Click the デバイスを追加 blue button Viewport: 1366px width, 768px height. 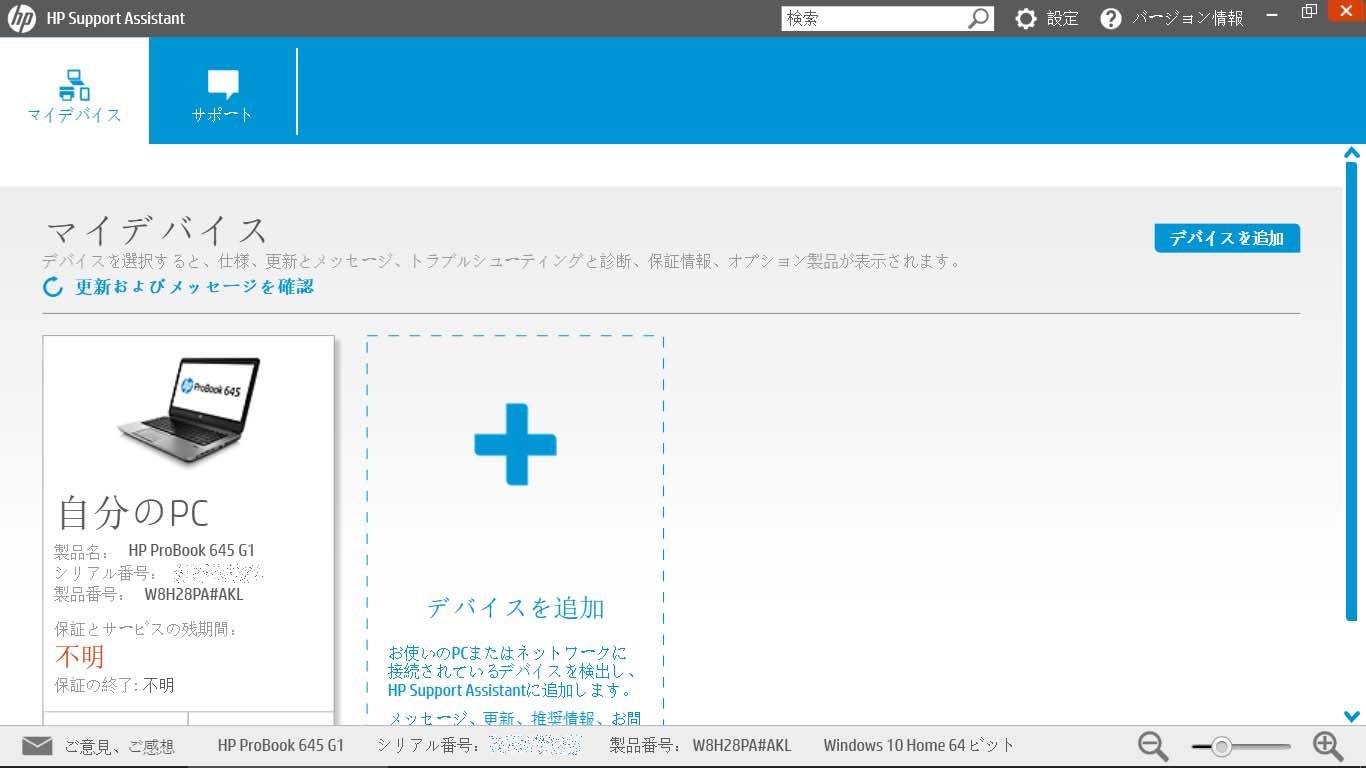point(1227,238)
